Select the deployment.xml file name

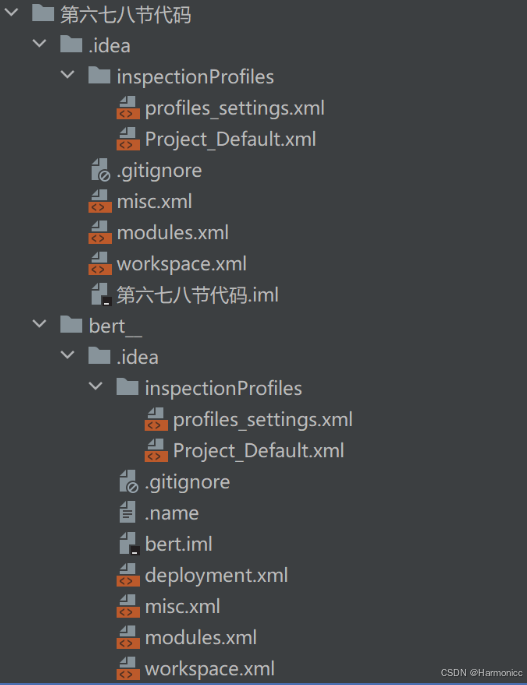(216, 576)
